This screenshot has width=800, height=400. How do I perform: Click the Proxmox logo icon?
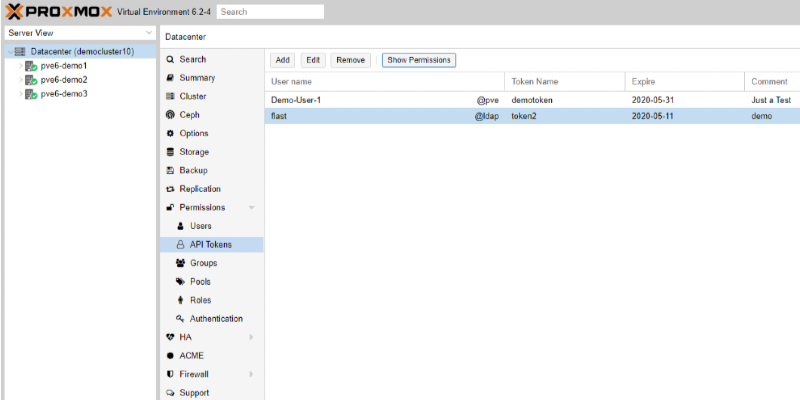15,12
